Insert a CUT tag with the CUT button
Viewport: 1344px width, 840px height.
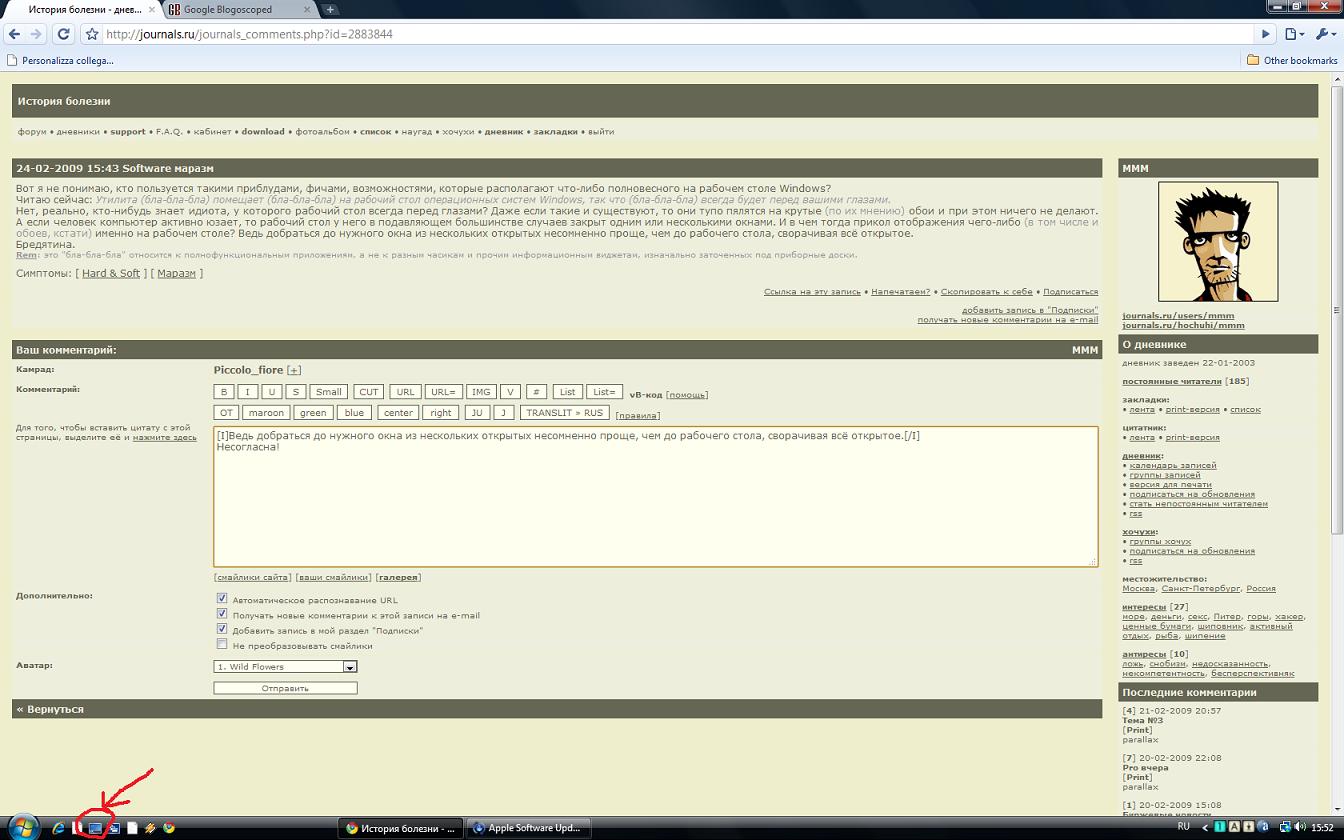369,392
